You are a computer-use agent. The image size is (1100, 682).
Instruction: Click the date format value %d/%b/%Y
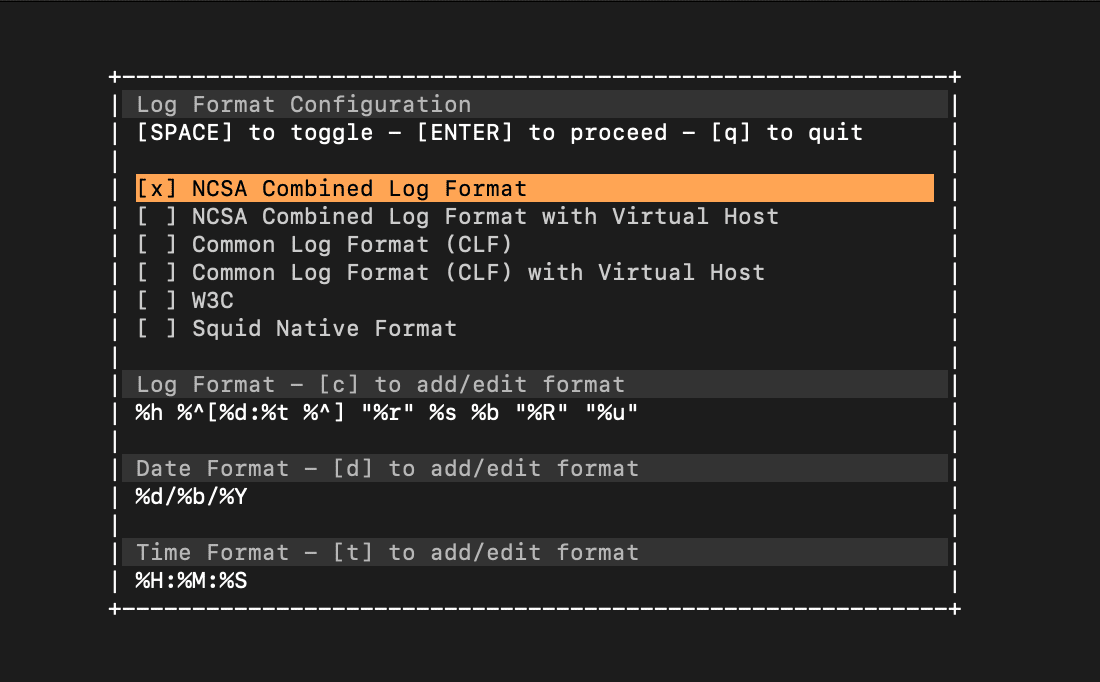click(x=192, y=497)
